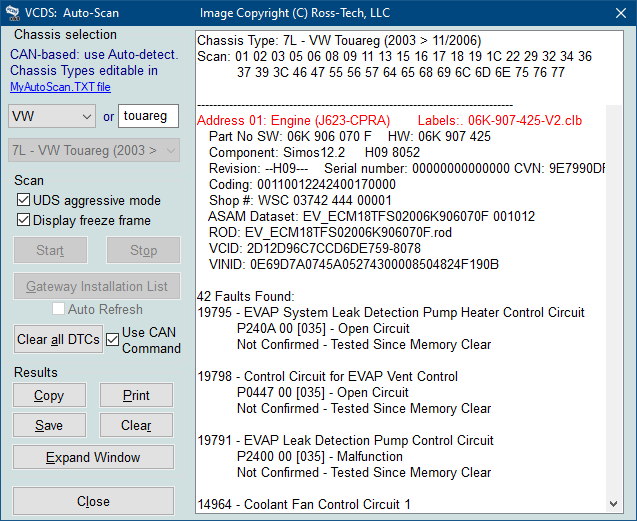Click the touareg chassis search field
637x521 pixels.
click(x=148, y=116)
